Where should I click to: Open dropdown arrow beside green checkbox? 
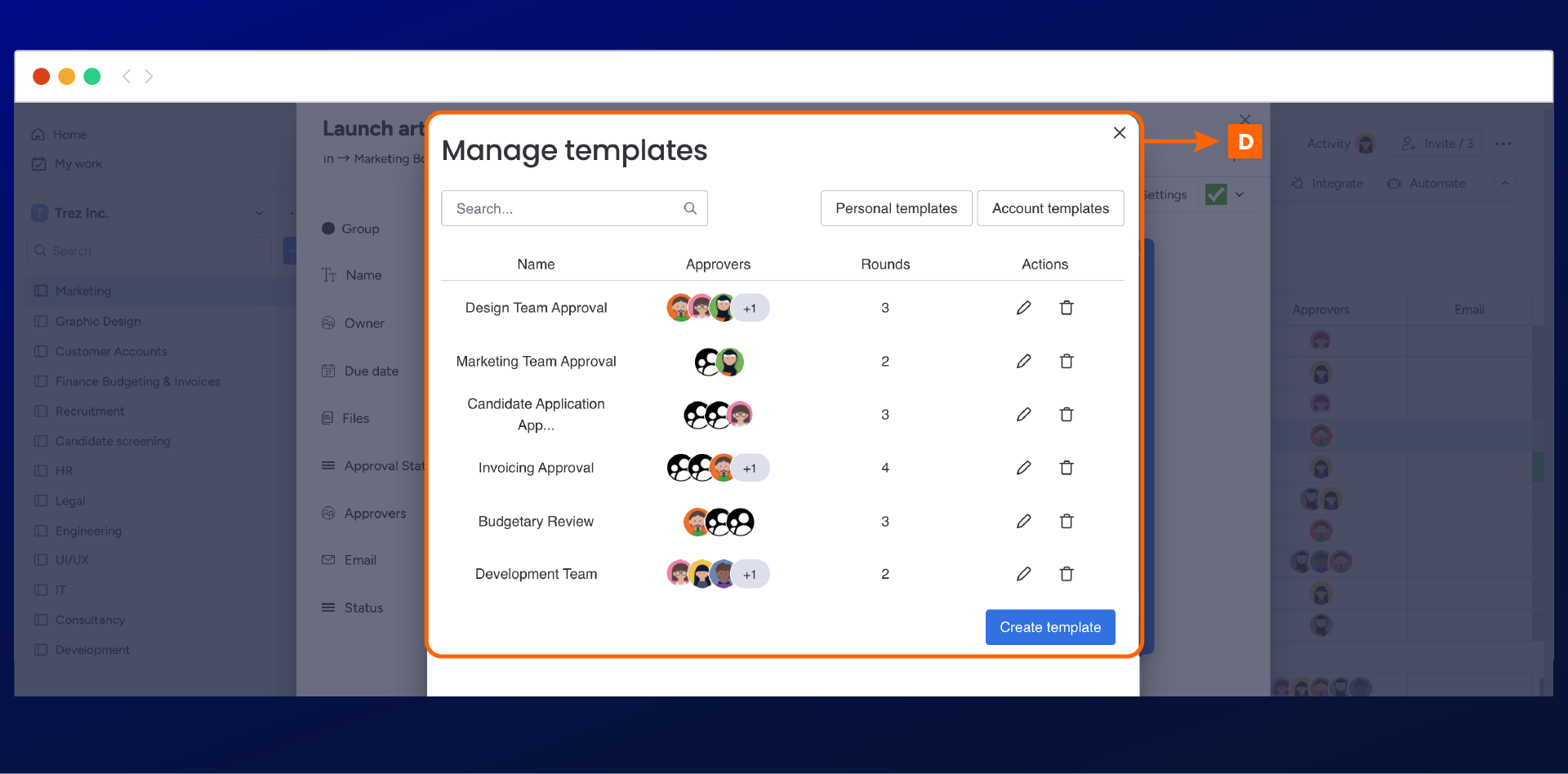tap(1240, 194)
